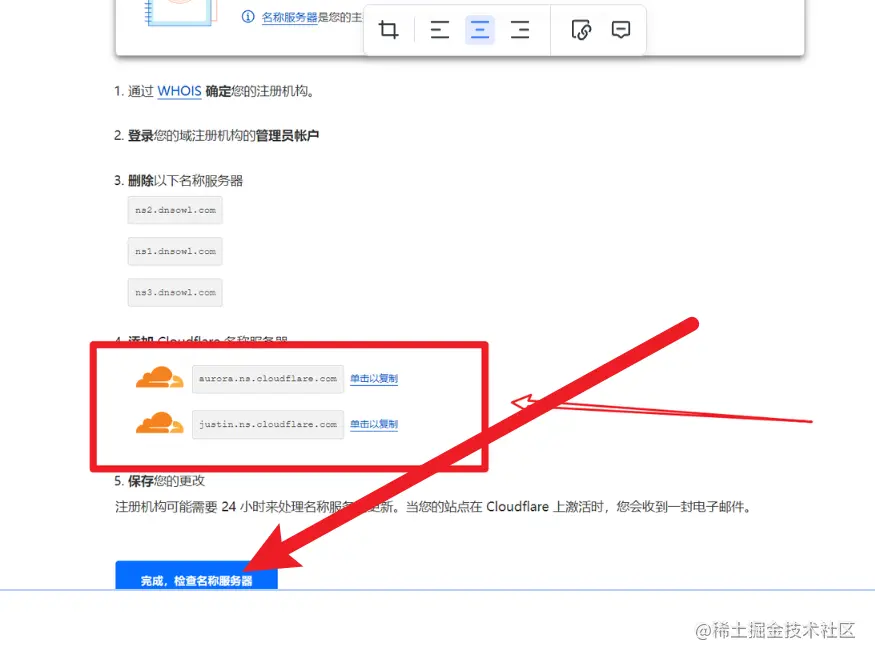Viewport: 875px width, 660px height.
Task: Select the crop image tool
Action: click(x=388, y=30)
